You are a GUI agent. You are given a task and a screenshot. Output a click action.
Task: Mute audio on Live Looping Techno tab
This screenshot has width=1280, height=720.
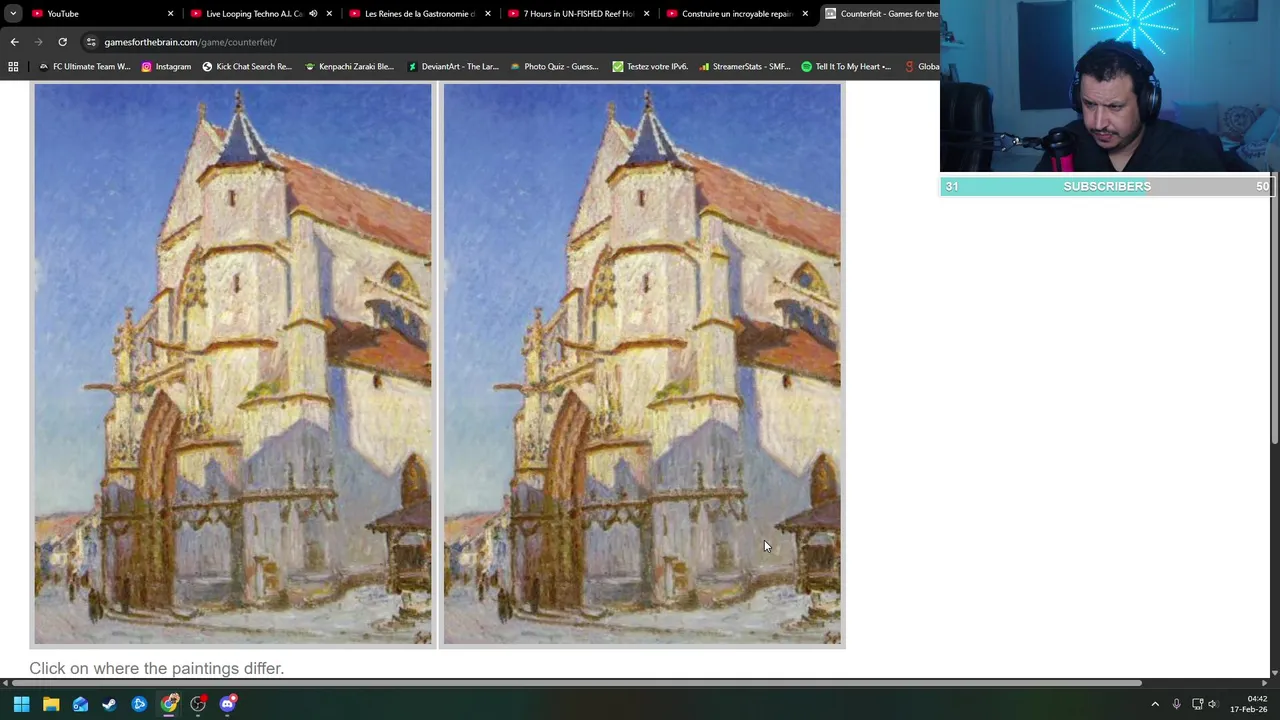313,14
